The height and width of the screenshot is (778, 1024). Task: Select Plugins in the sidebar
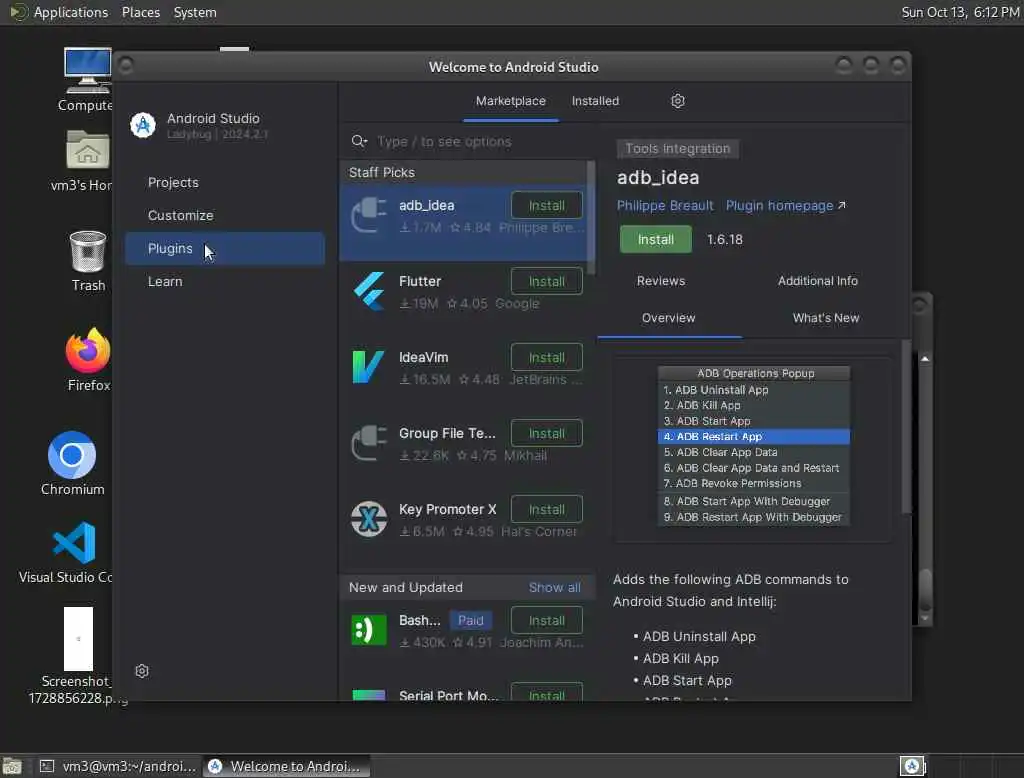225,249
